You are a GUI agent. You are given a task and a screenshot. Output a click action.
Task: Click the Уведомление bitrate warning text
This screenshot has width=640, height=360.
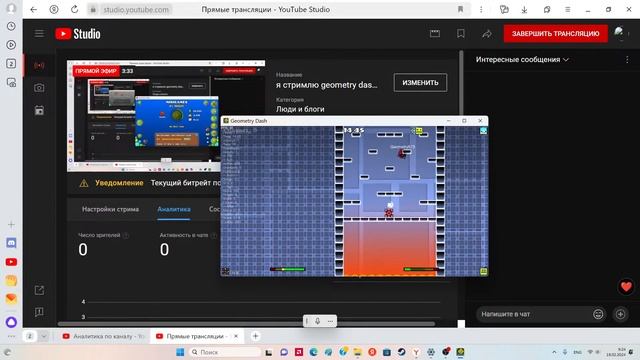coord(158,183)
